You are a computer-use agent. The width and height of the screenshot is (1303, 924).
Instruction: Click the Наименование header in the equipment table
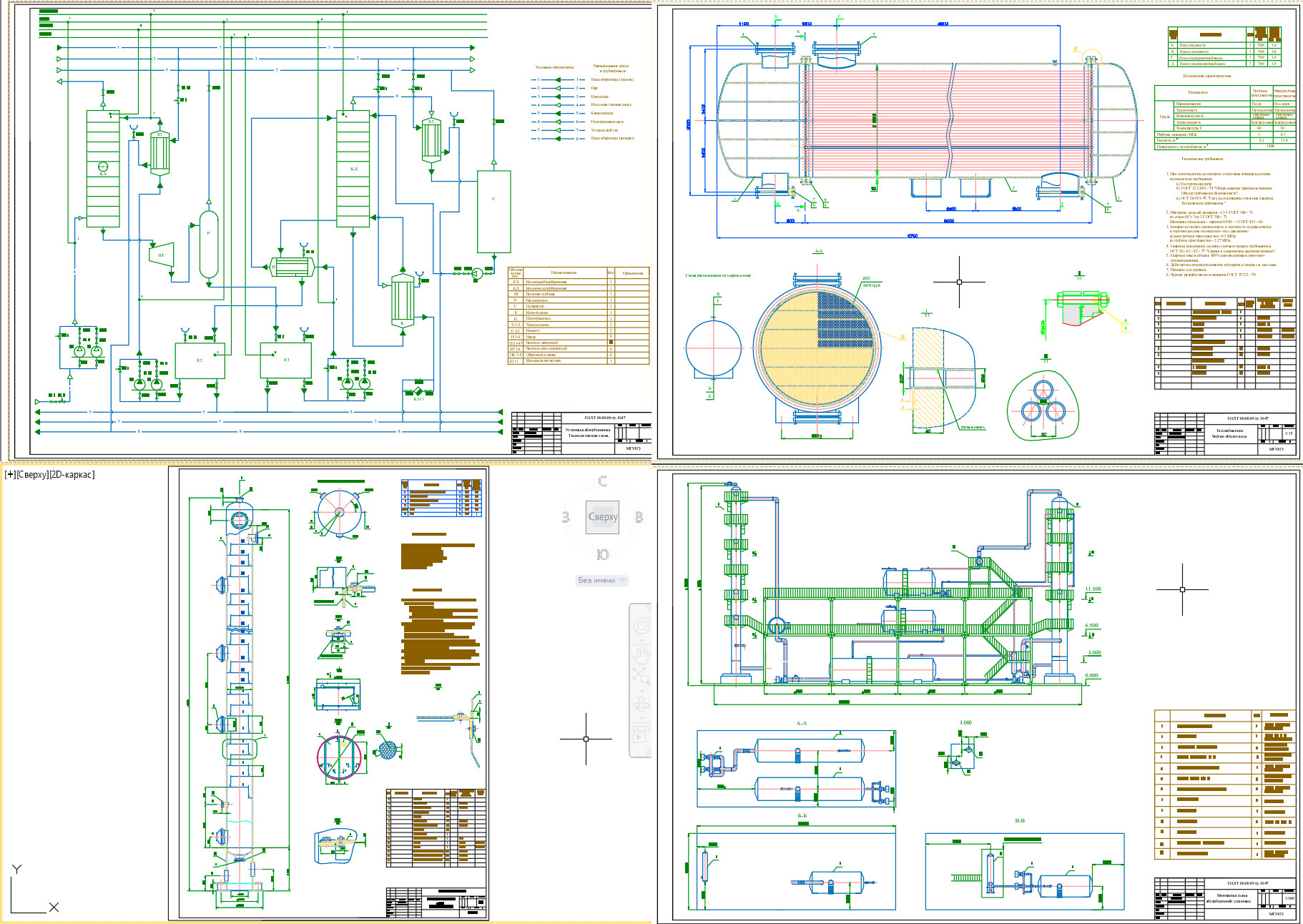(x=564, y=272)
